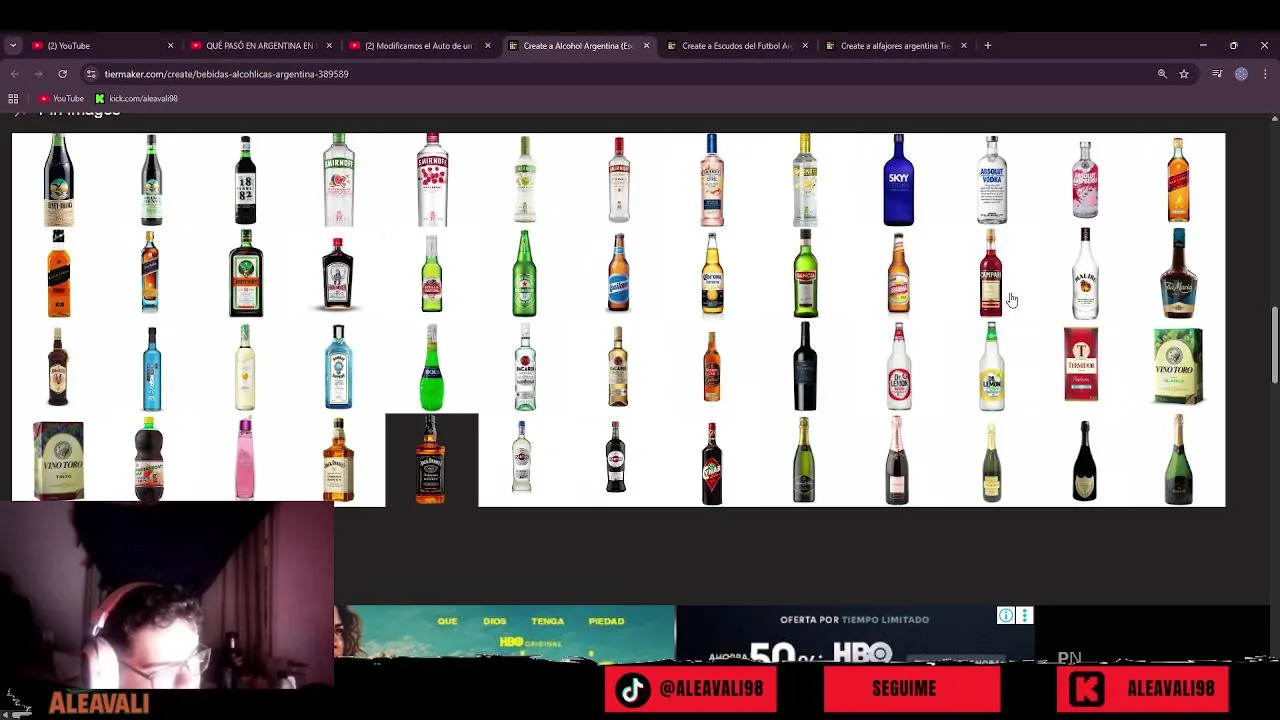
Task: Switch to alfajores argentina tab
Action: click(895, 45)
